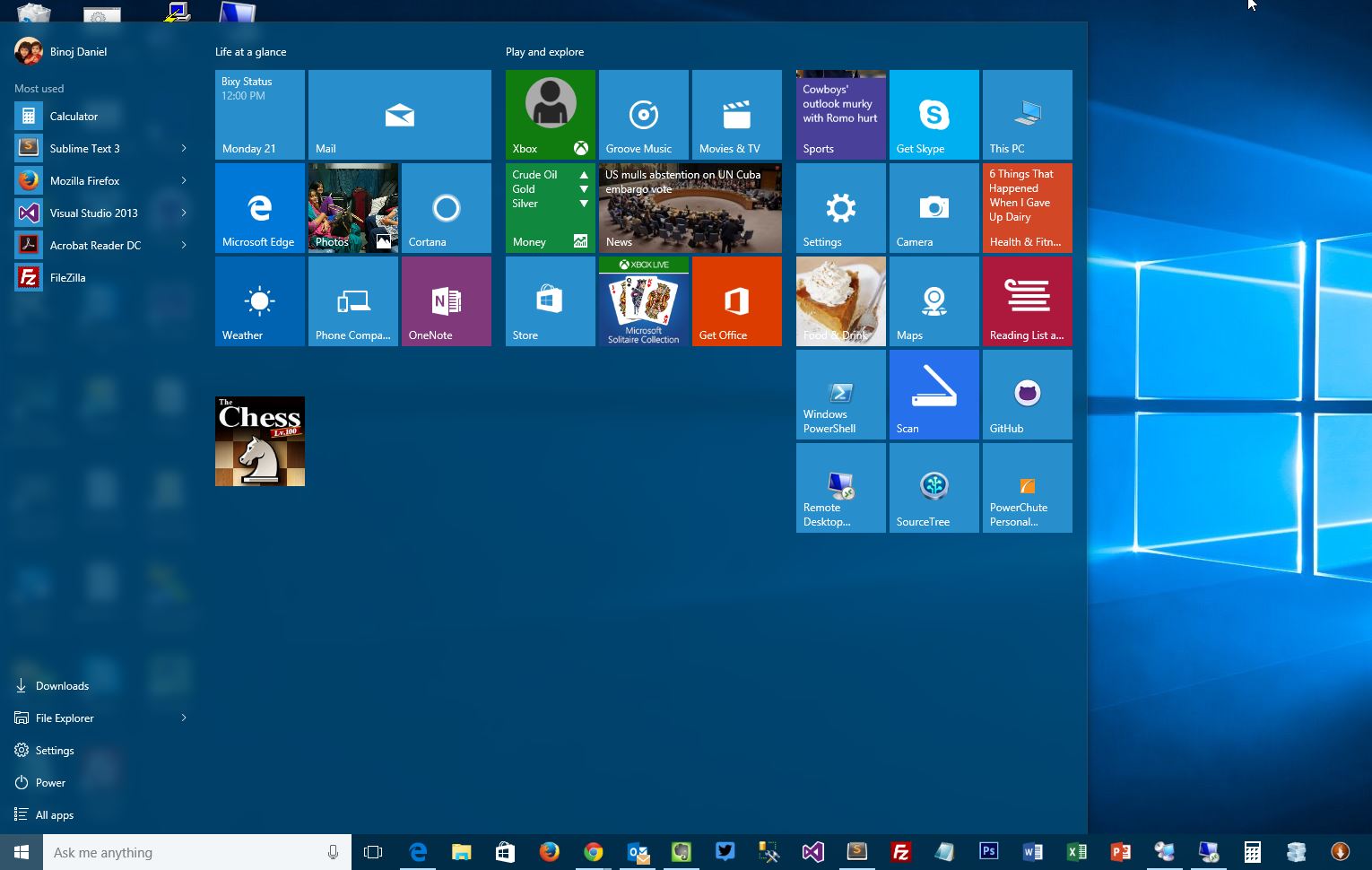Launch the GitHub tile

coord(1028,395)
